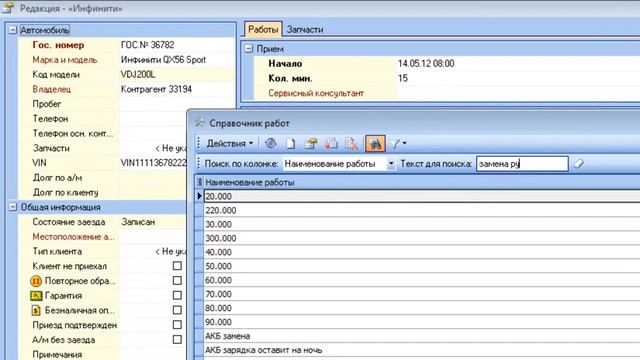
Task: Toggle the highlighted binoculars search icon
Action: (x=375, y=143)
